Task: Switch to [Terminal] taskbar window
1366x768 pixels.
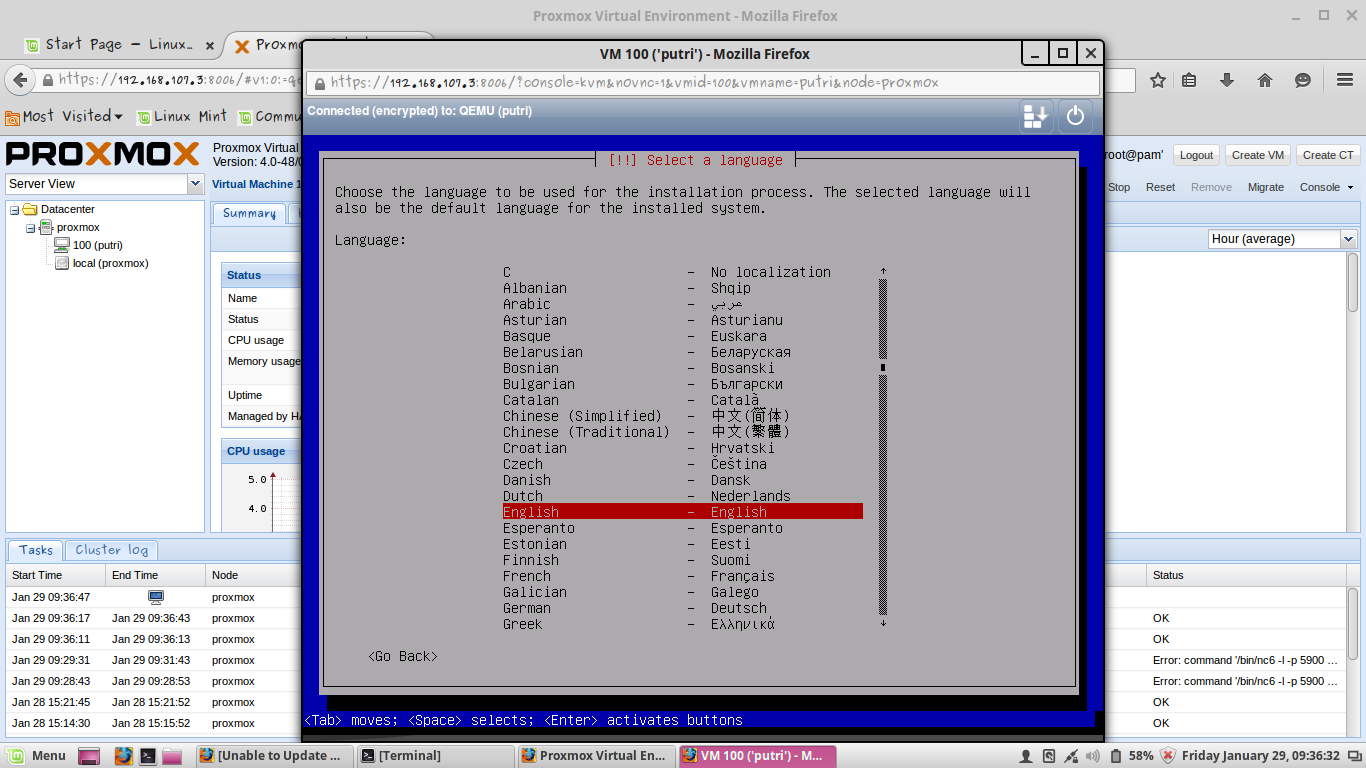Action: [x=436, y=756]
